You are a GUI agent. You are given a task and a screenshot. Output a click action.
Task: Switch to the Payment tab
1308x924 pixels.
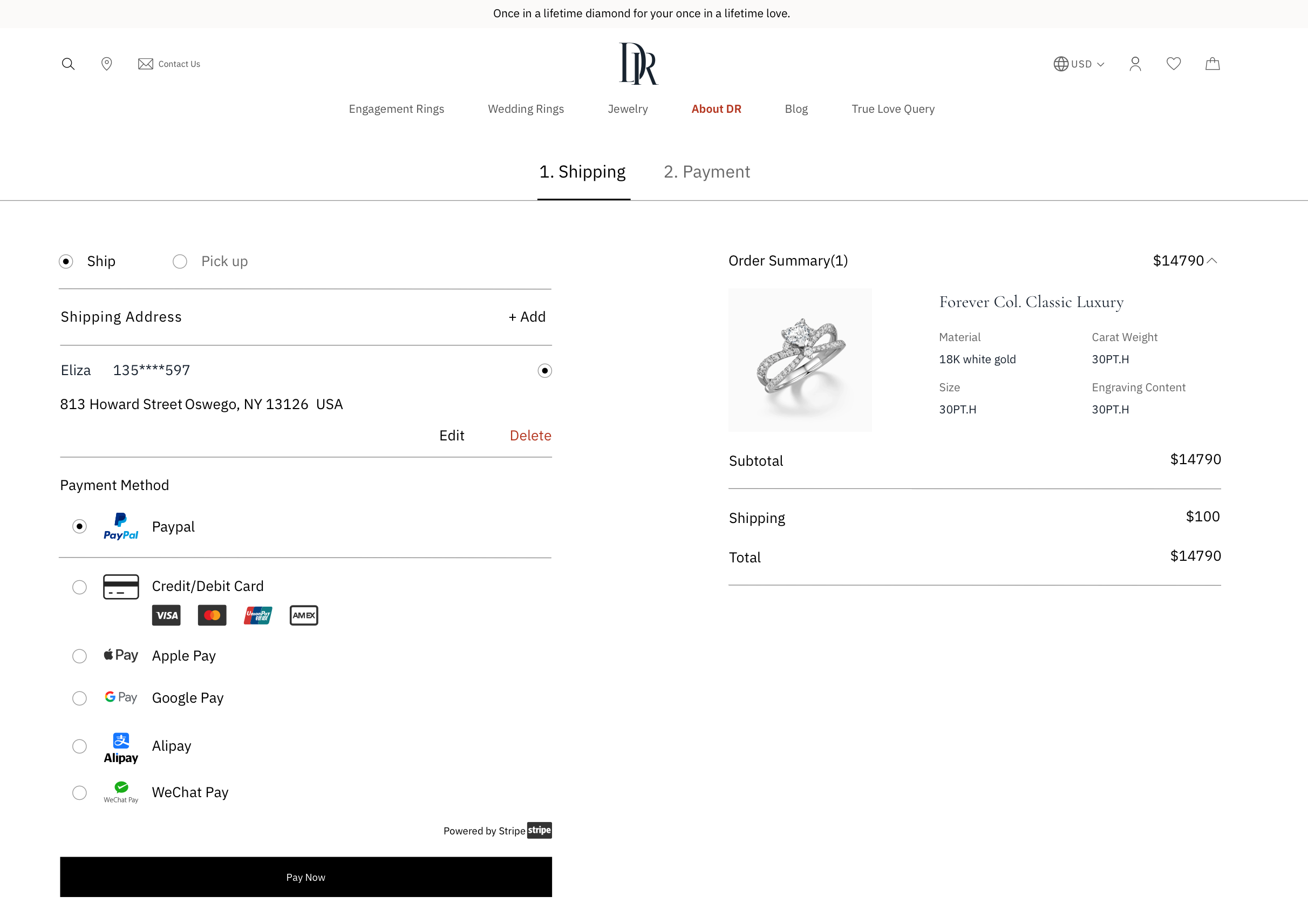click(x=706, y=172)
